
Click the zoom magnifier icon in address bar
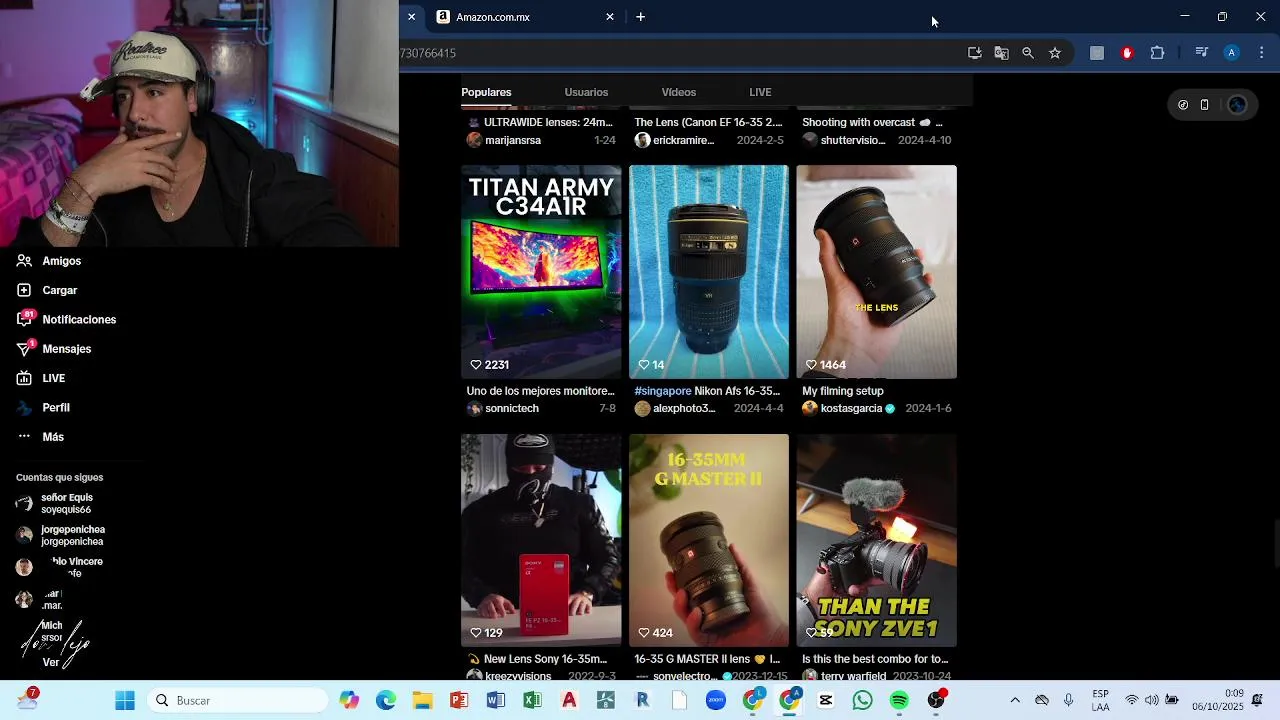[1028, 53]
